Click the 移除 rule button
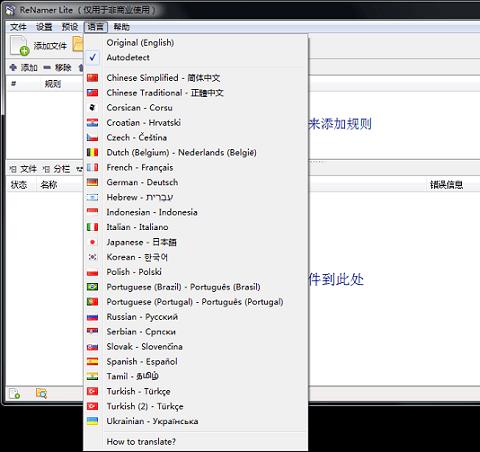Screen dimensions: 480x452 pyautogui.click(x=57, y=68)
